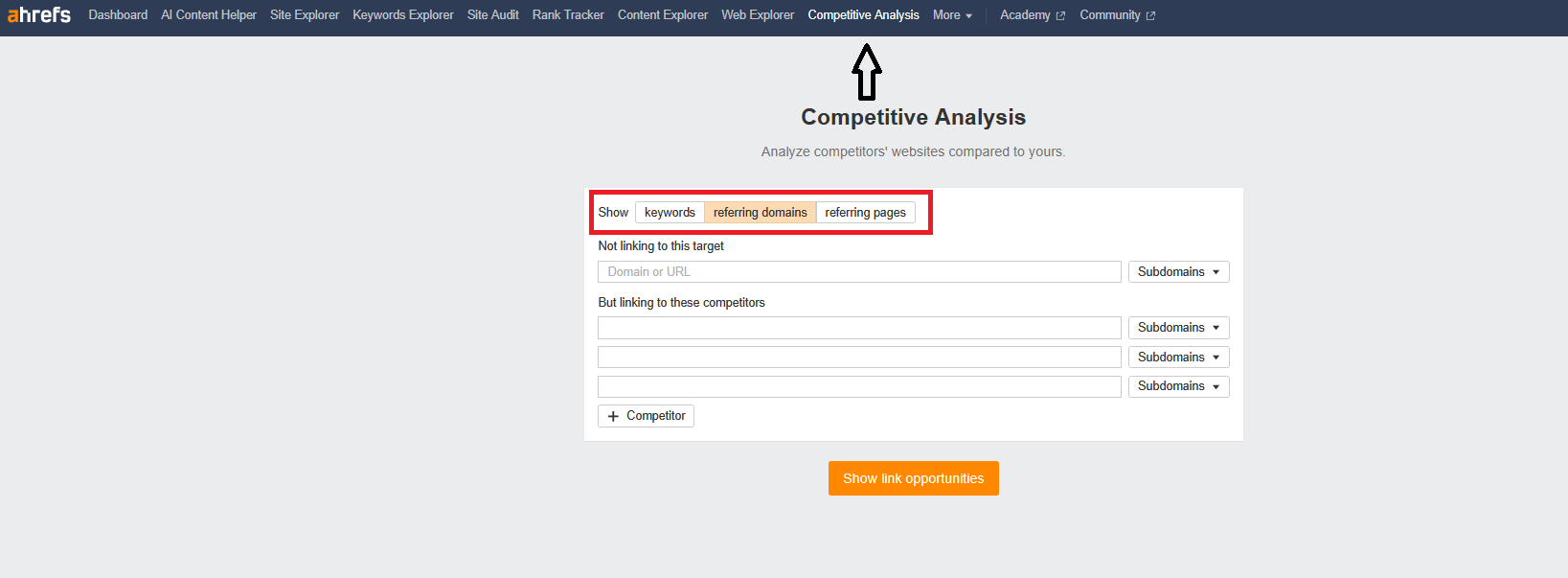1568x578 pixels.
Task: Select the referring pages option
Action: pyautogui.click(x=865, y=213)
